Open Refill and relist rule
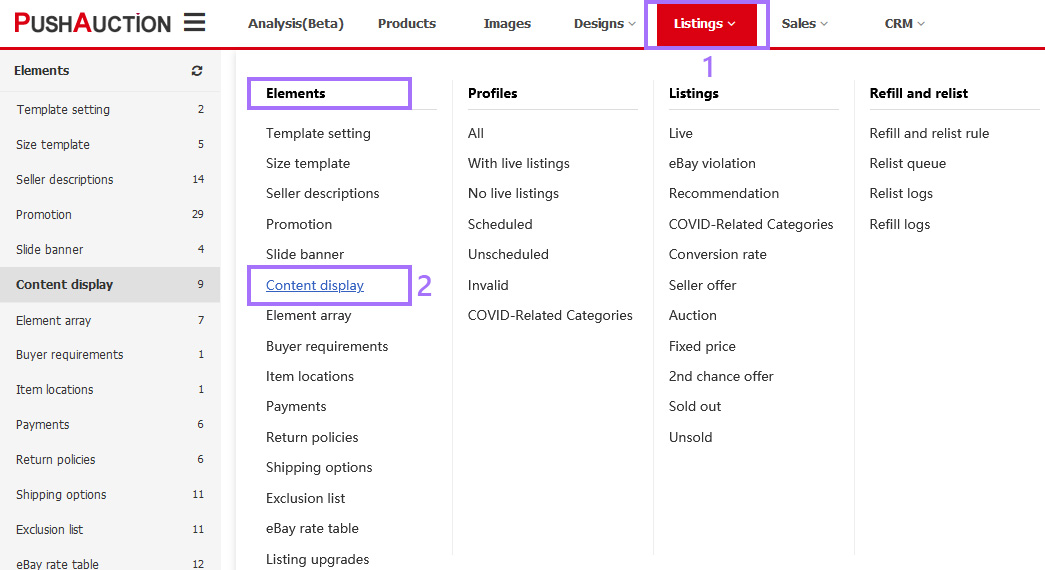The height and width of the screenshot is (570, 1045). [x=929, y=133]
